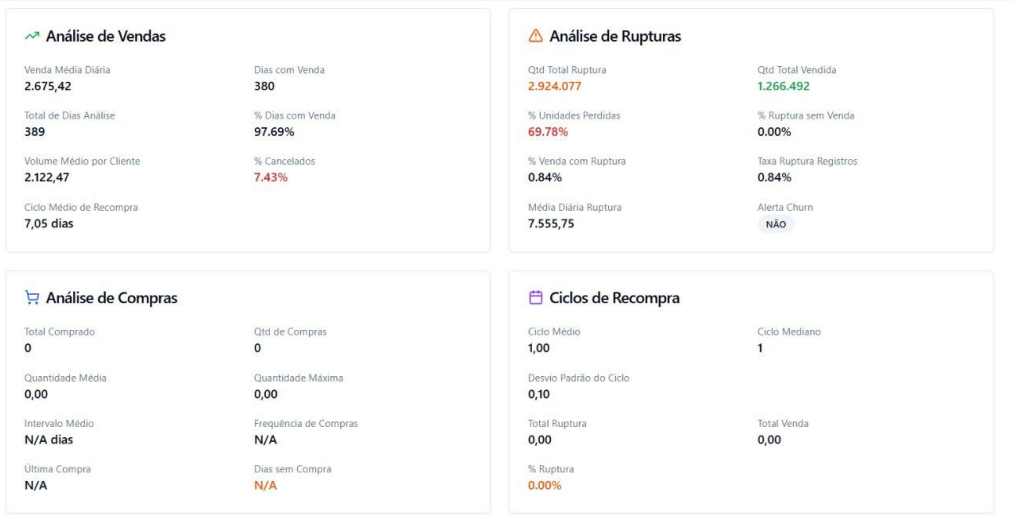
Task: Select the Análise de Vendas heading
Action: pos(106,36)
